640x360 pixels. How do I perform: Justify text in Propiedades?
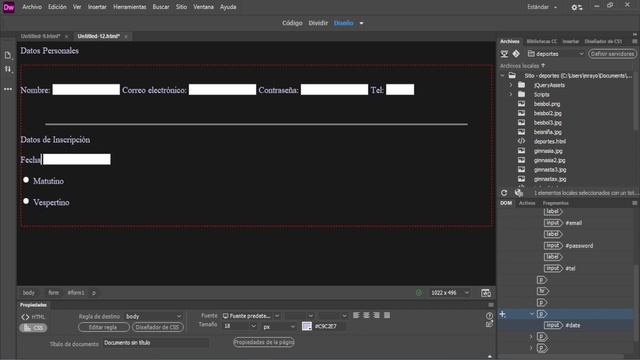[387, 315]
